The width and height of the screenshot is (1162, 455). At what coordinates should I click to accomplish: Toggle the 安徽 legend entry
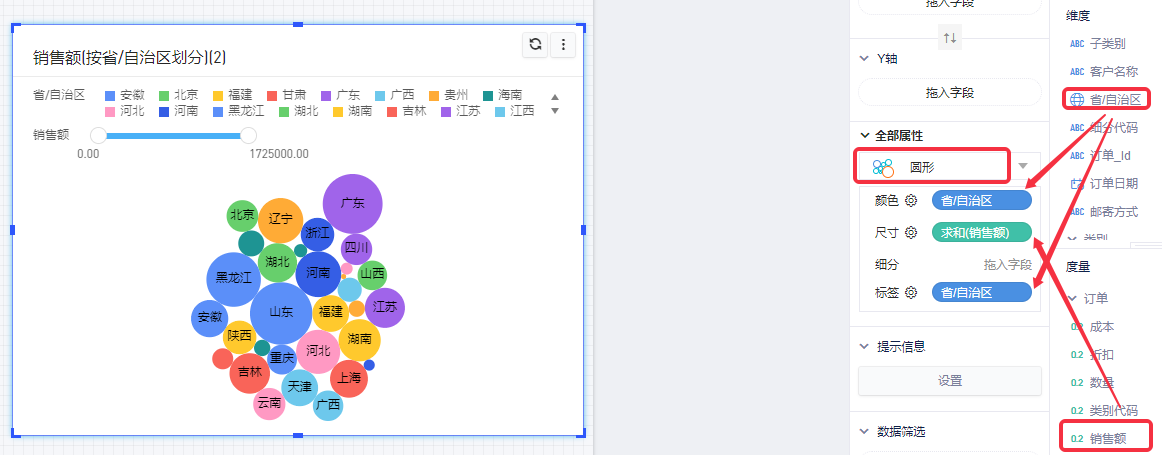click(x=125, y=94)
